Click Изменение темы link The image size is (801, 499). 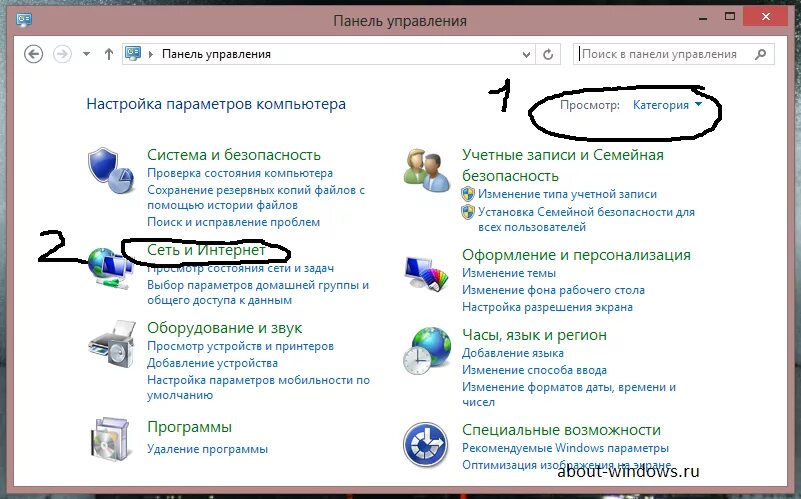[509, 273]
